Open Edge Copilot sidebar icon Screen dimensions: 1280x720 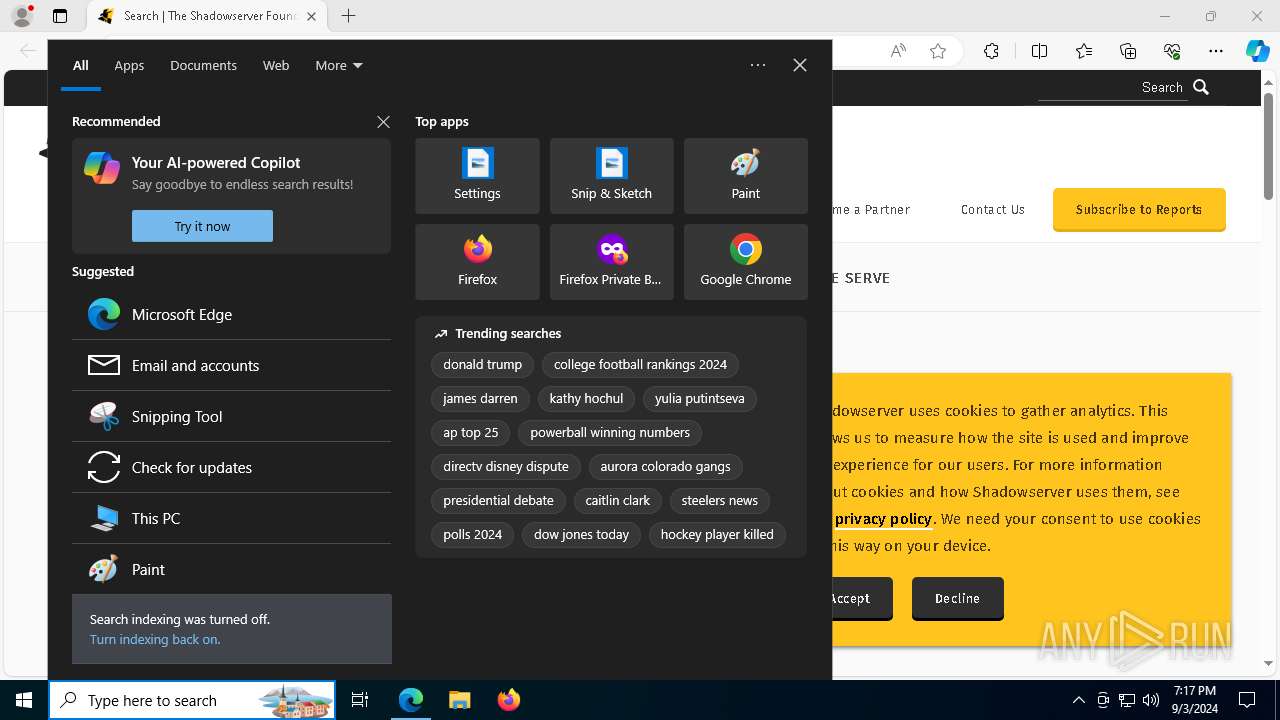click(1257, 51)
